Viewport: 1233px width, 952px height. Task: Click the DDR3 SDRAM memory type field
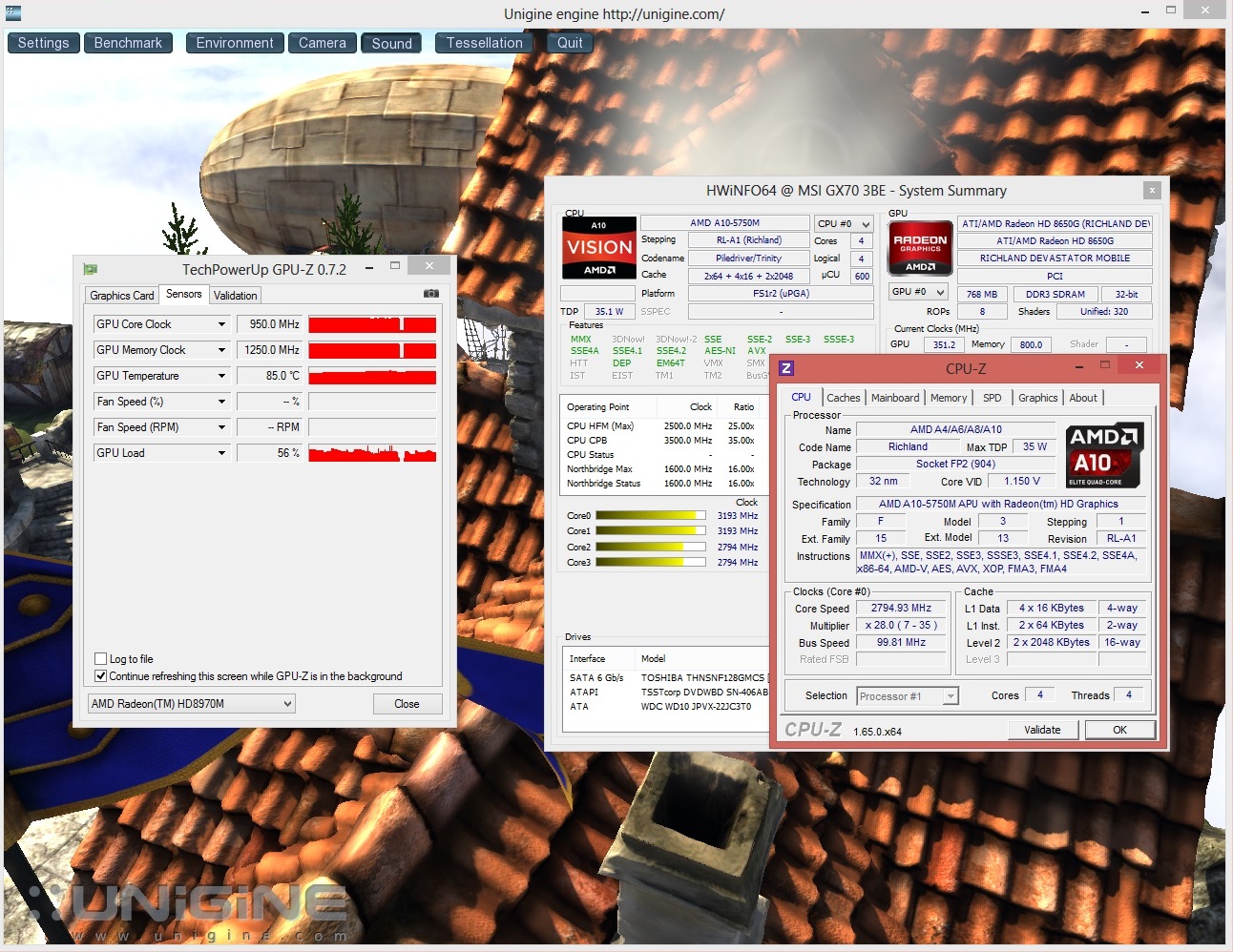pos(1055,294)
